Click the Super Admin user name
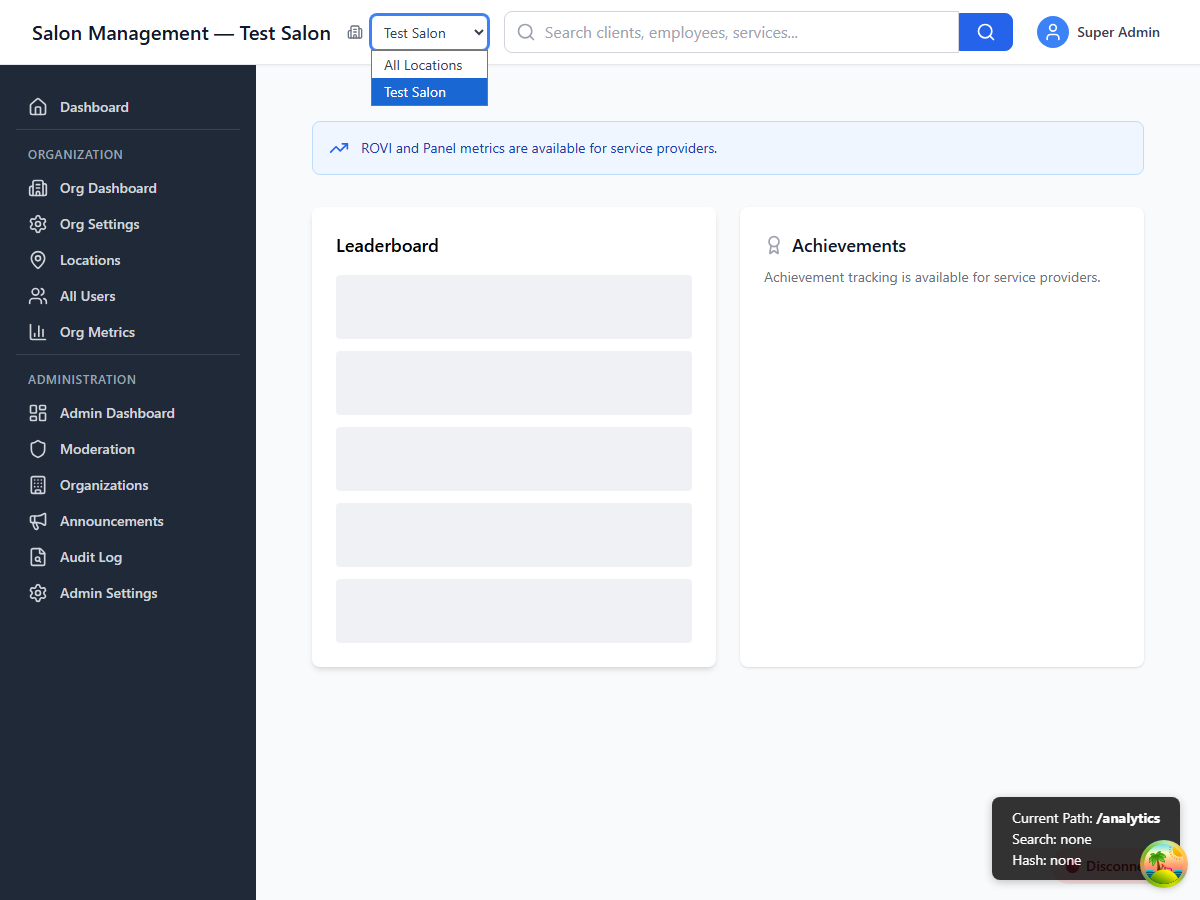 pos(1118,32)
